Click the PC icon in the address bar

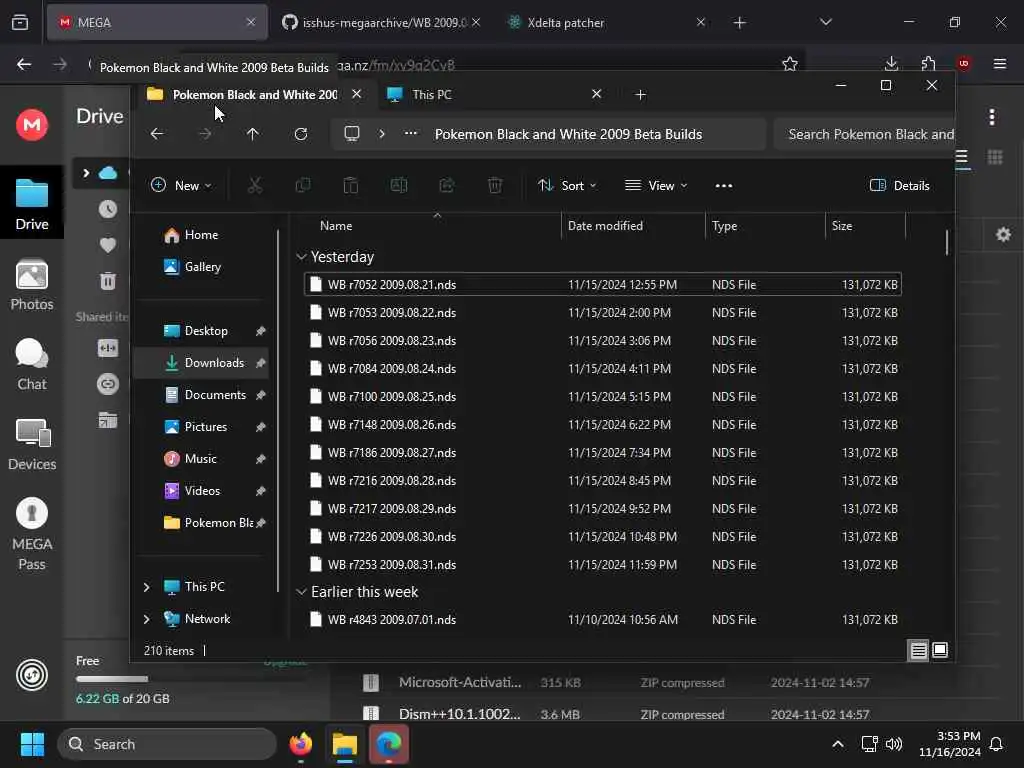(351, 134)
